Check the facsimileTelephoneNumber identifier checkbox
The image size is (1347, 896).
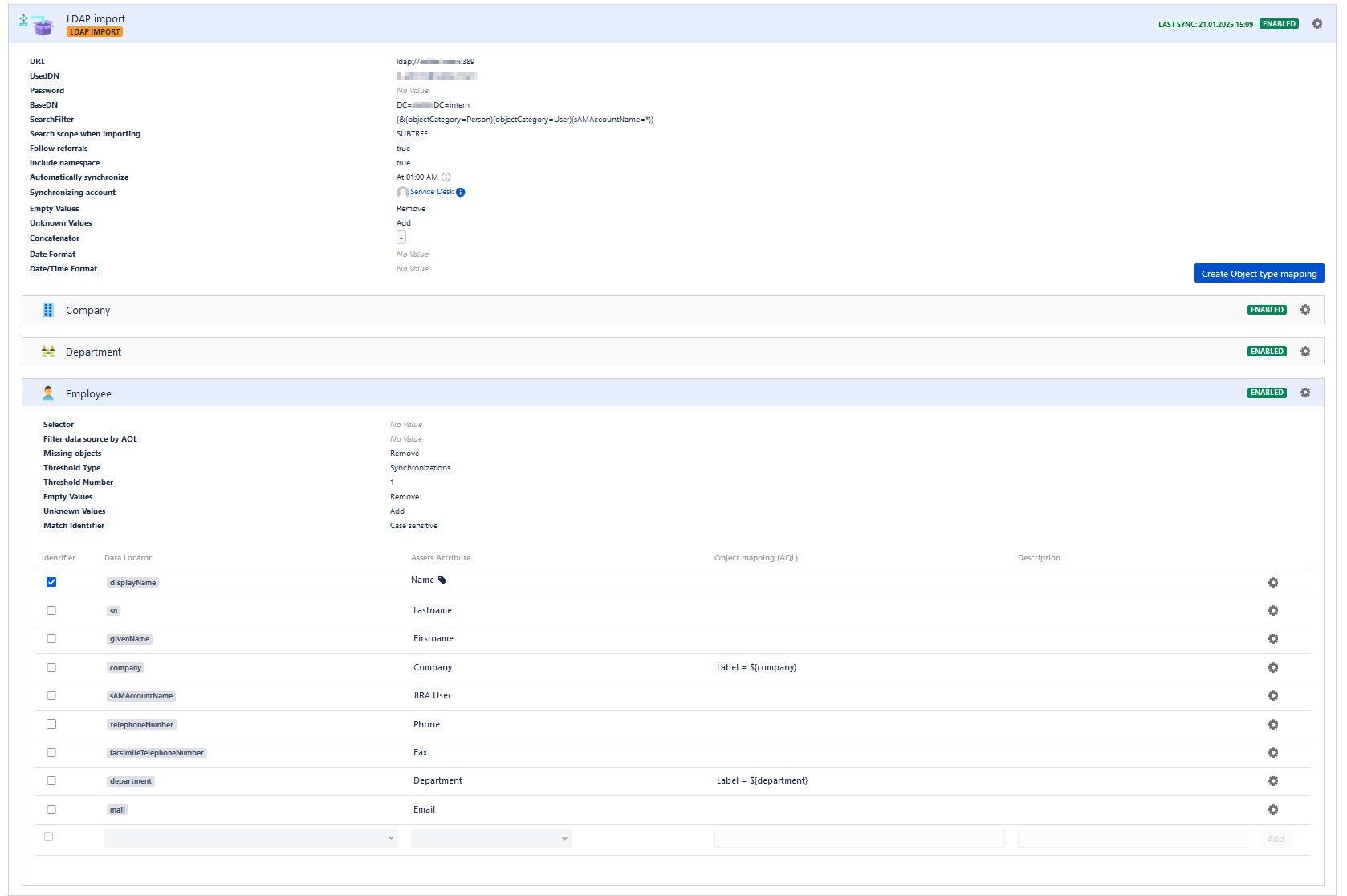[51, 752]
